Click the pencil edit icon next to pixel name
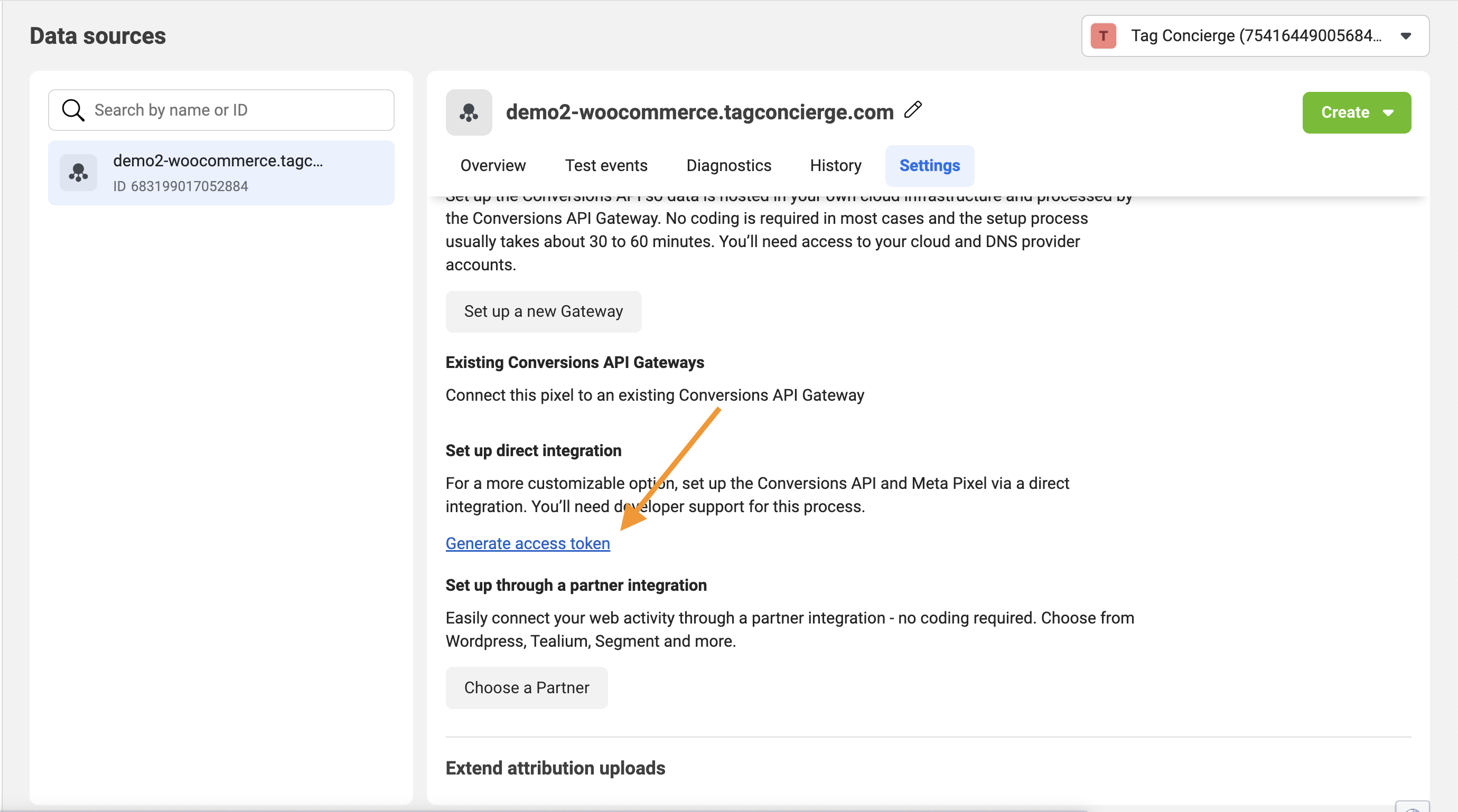The height and width of the screenshot is (812, 1458). click(913, 110)
